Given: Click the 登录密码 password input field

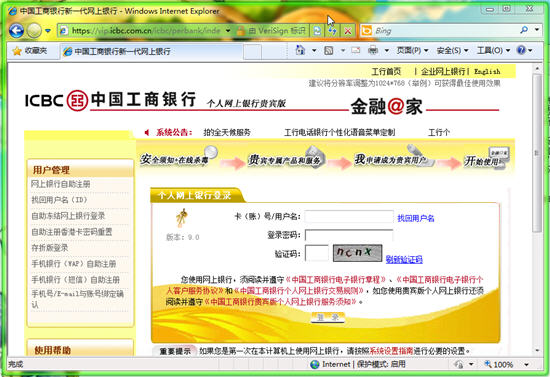Looking at the screenshot, I should 349,235.
